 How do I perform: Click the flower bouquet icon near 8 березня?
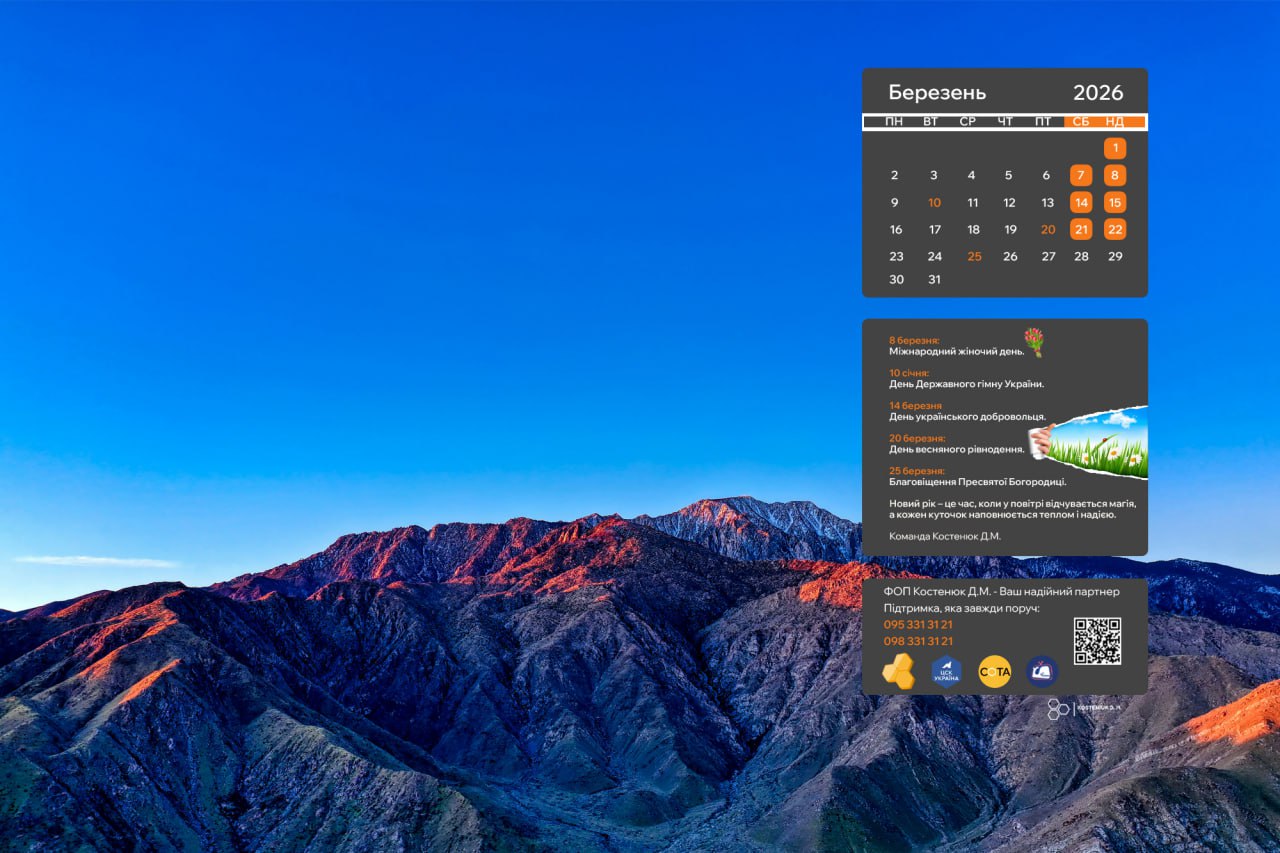1033,342
